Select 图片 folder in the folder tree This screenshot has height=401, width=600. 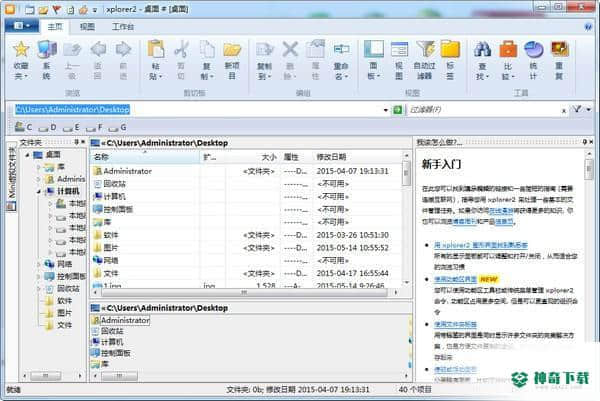click(x=64, y=313)
